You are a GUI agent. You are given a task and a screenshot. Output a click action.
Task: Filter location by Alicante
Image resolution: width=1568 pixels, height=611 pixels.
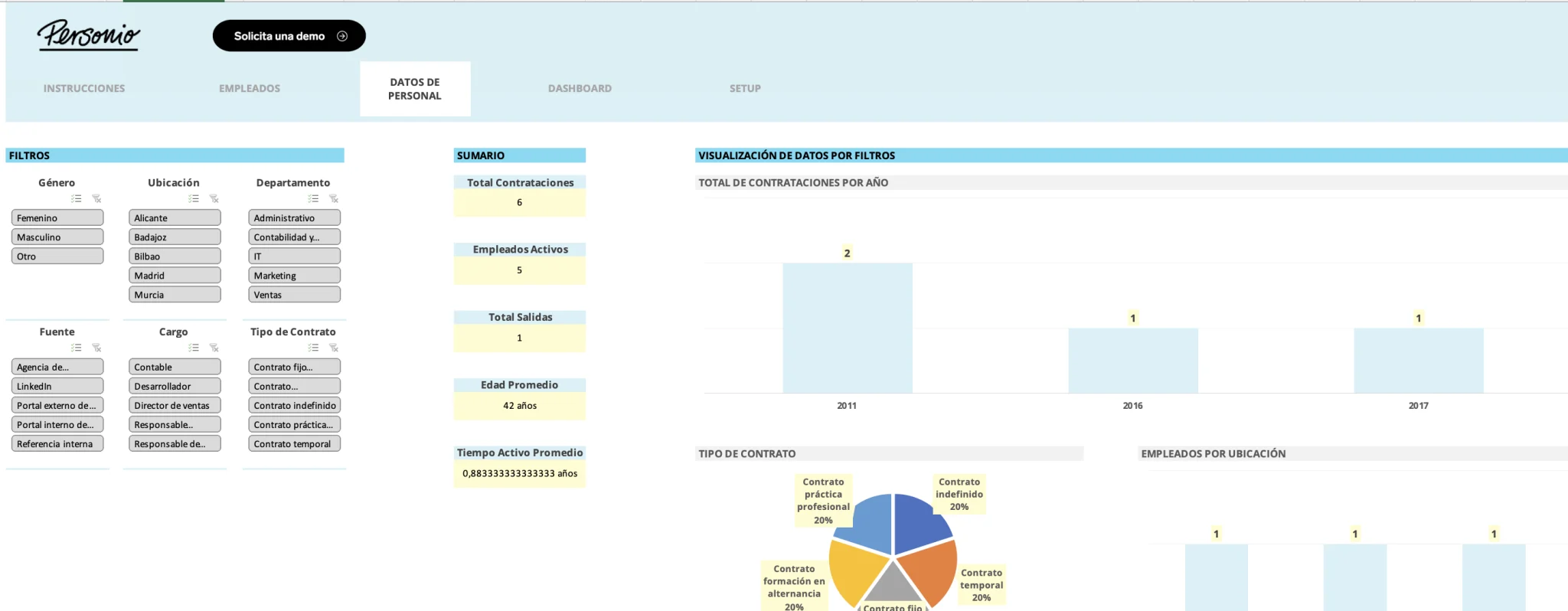coord(175,218)
